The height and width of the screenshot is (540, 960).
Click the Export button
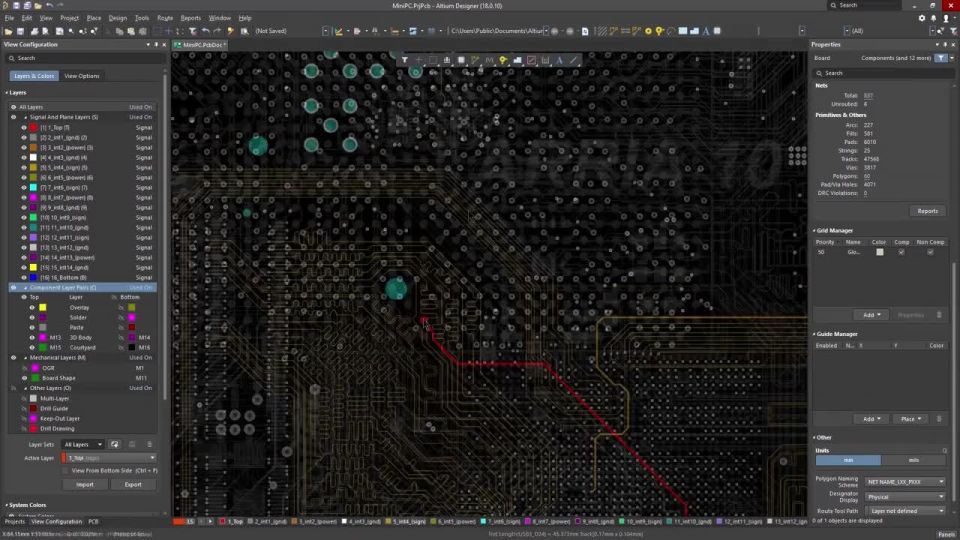[133, 485]
